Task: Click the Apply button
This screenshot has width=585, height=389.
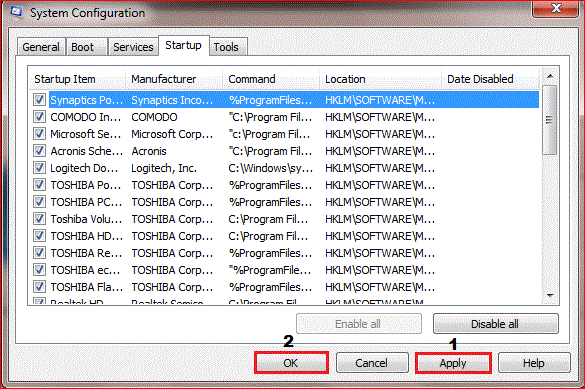Action: coord(453,363)
